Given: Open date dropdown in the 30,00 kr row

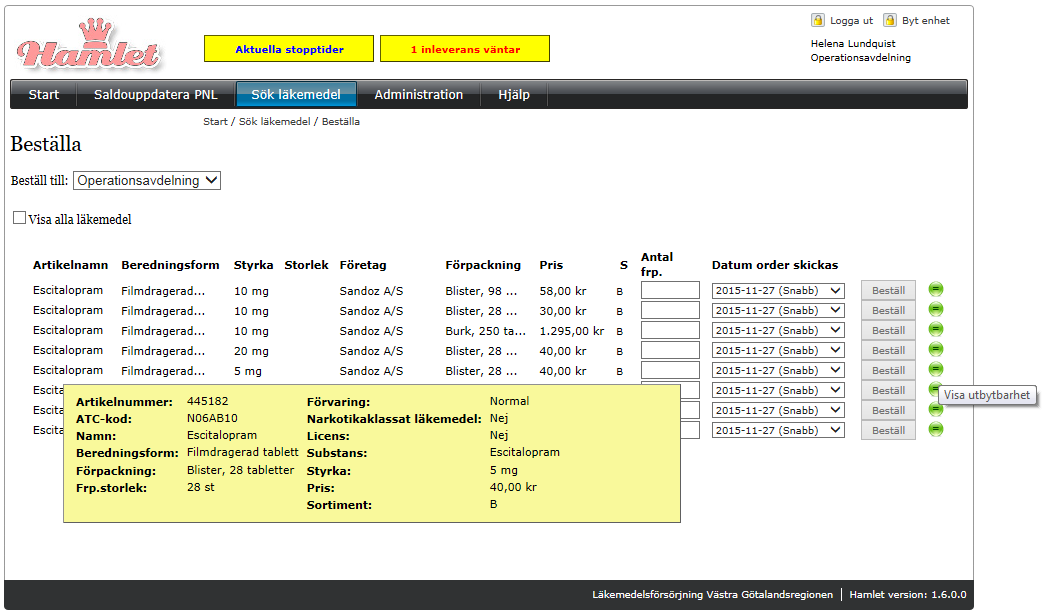Looking at the screenshot, I should [x=778, y=311].
